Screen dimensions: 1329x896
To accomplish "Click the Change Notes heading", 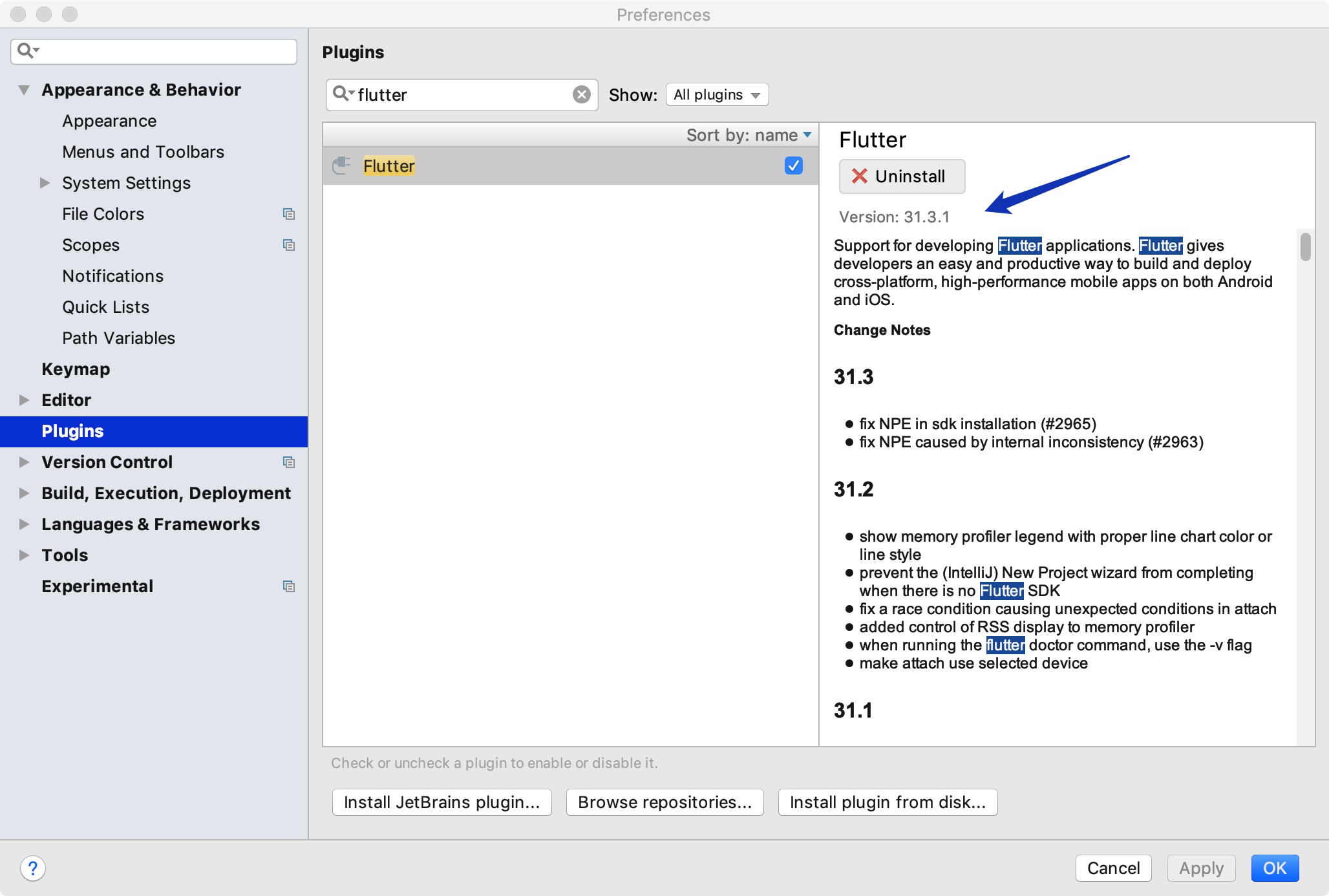I will pyautogui.click(x=882, y=330).
